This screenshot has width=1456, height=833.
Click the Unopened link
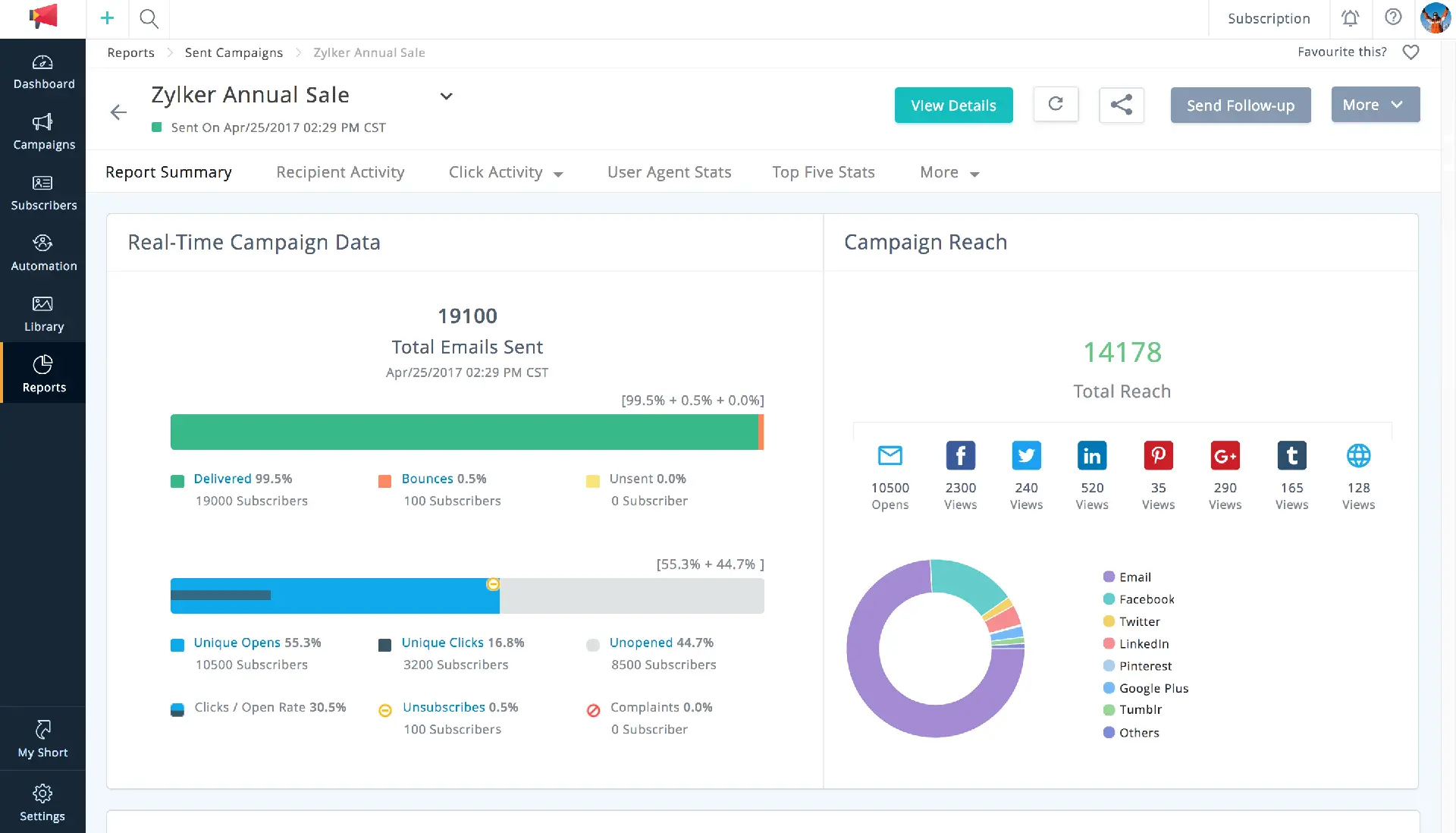click(641, 643)
